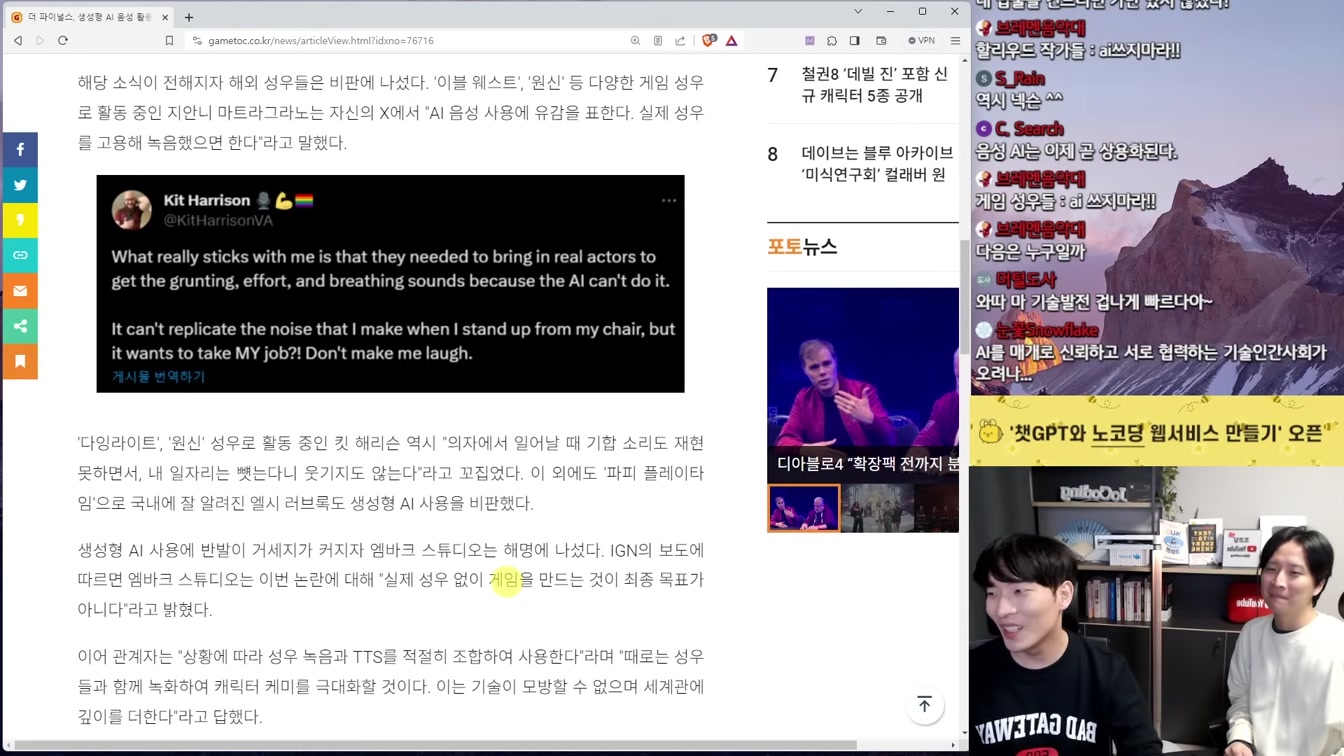Click the zoom magnifier icon in address bar
This screenshot has width=1344, height=756.
point(635,41)
